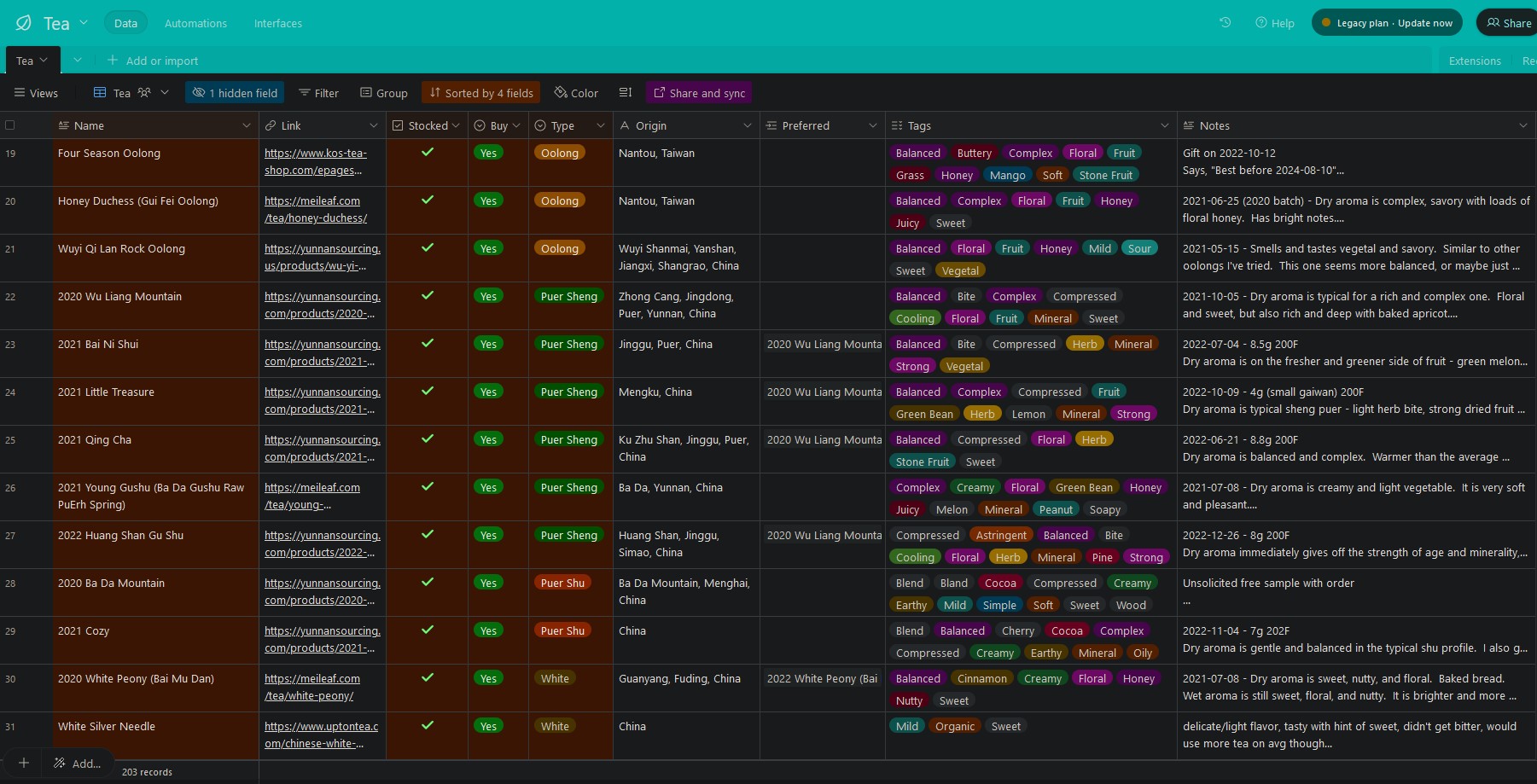Click the 2022 White Peony preferred record
Image resolution: width=1537 pixels, height=784 pixels.
[821, 678]
